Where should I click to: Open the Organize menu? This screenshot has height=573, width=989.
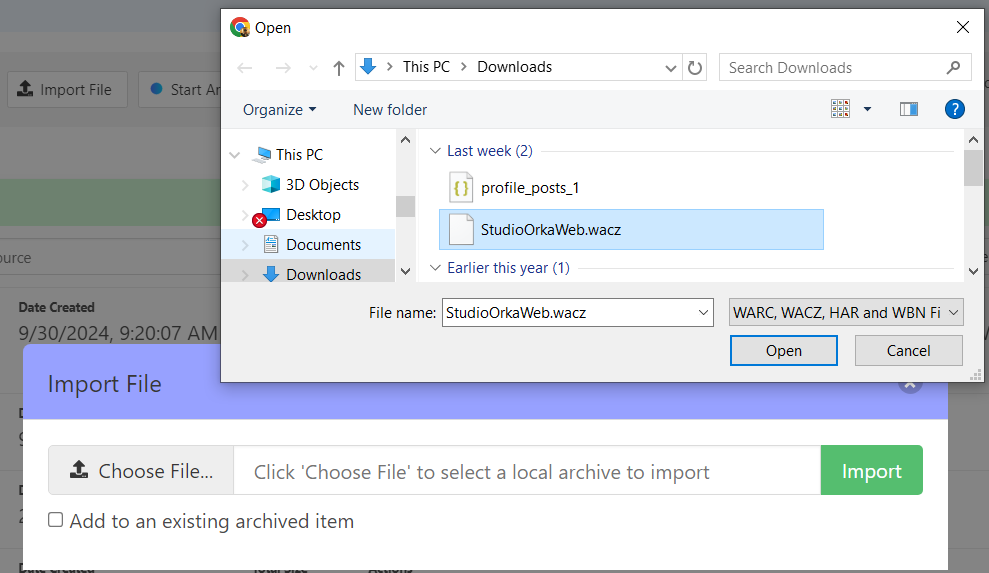(279, 110)
